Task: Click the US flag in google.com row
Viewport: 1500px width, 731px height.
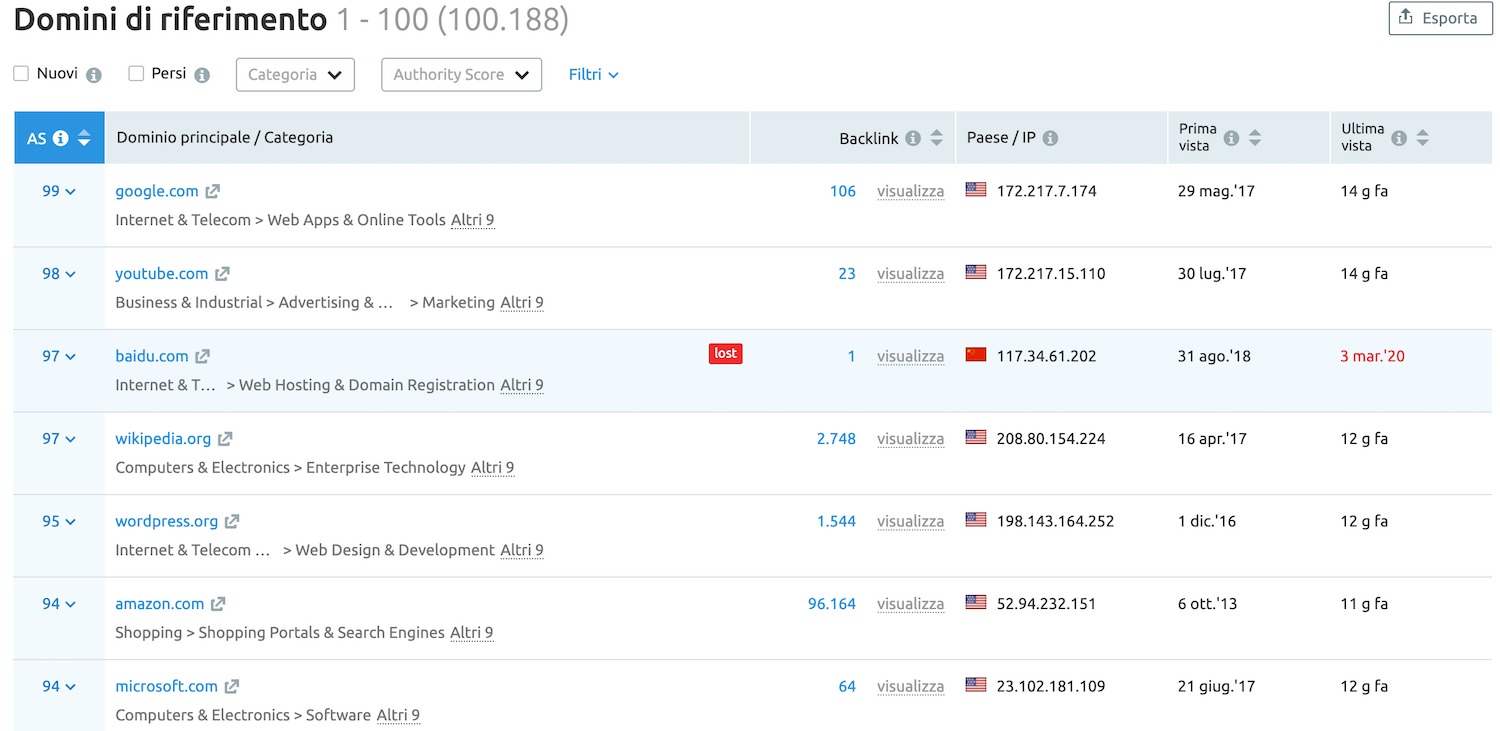Action: [x=976, y=189]
